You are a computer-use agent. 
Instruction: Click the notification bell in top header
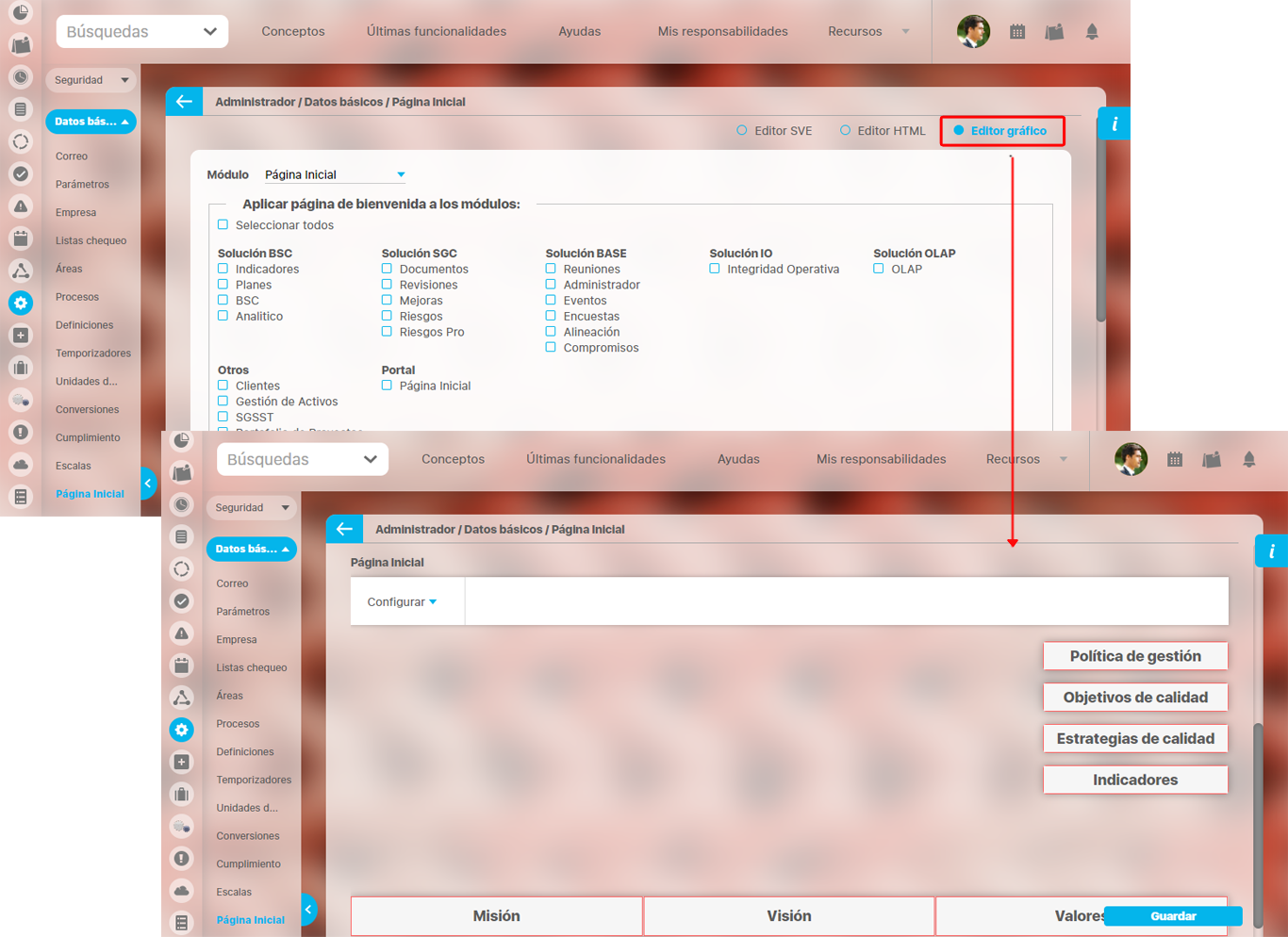tap(1092, 32)
